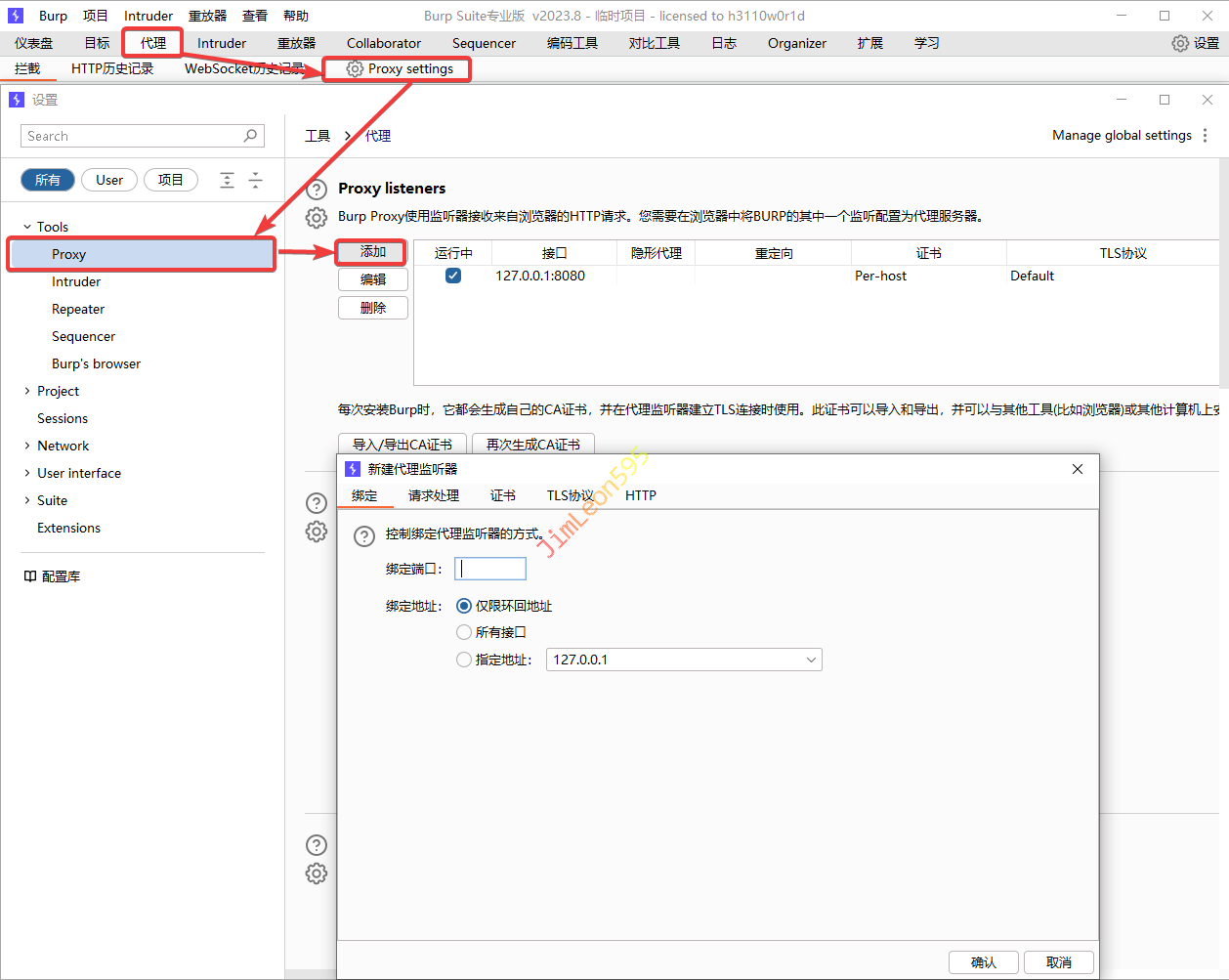Viewport: 1229px width, 980px height.
Task: Click the 设置 gear in the top-right toolbar
Action: pyautogui.click(x=1180, y=43)
